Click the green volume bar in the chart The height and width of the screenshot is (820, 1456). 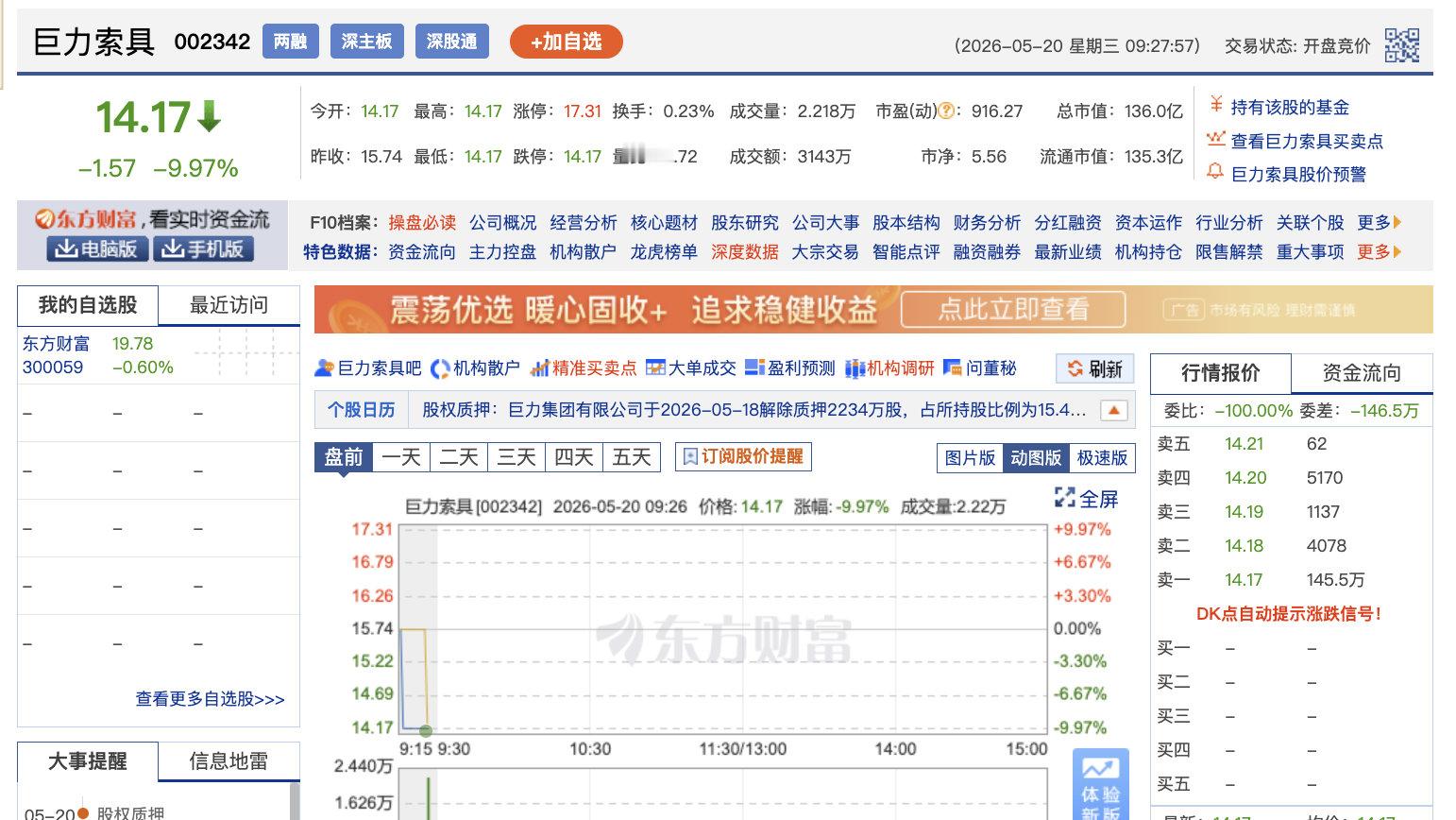[428, 798]
